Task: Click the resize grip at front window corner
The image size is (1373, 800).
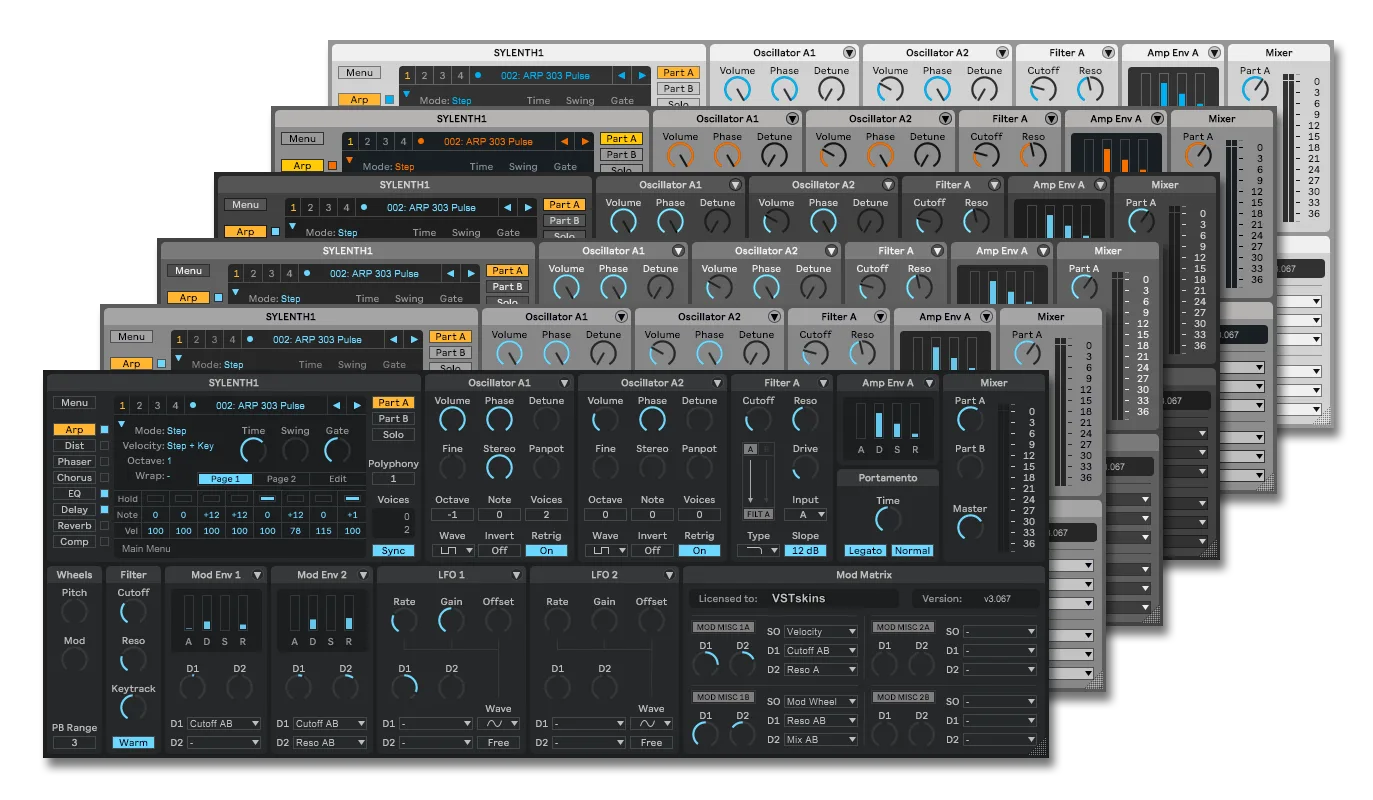Action: pos(1039,748)
